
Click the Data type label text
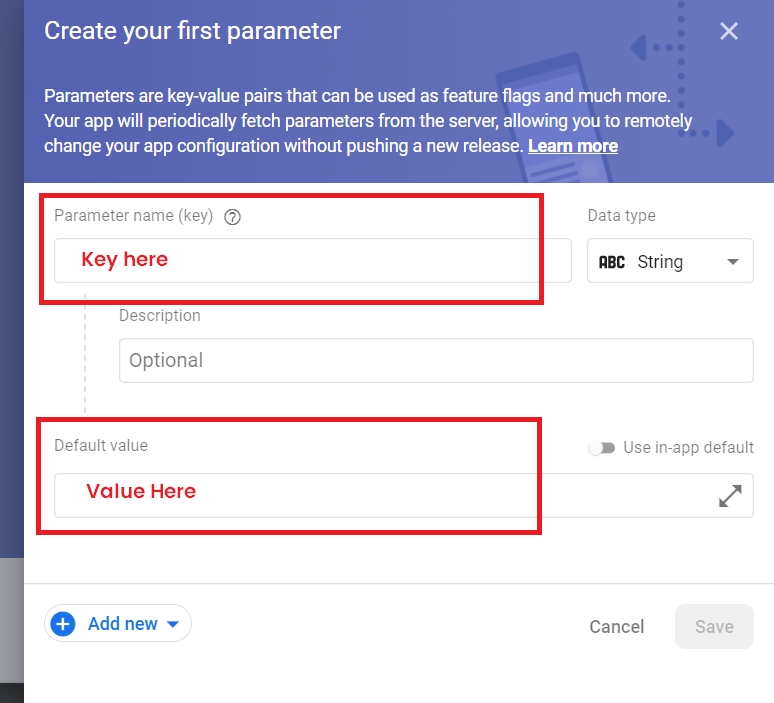pyautogui.click(x=621, y=215)
